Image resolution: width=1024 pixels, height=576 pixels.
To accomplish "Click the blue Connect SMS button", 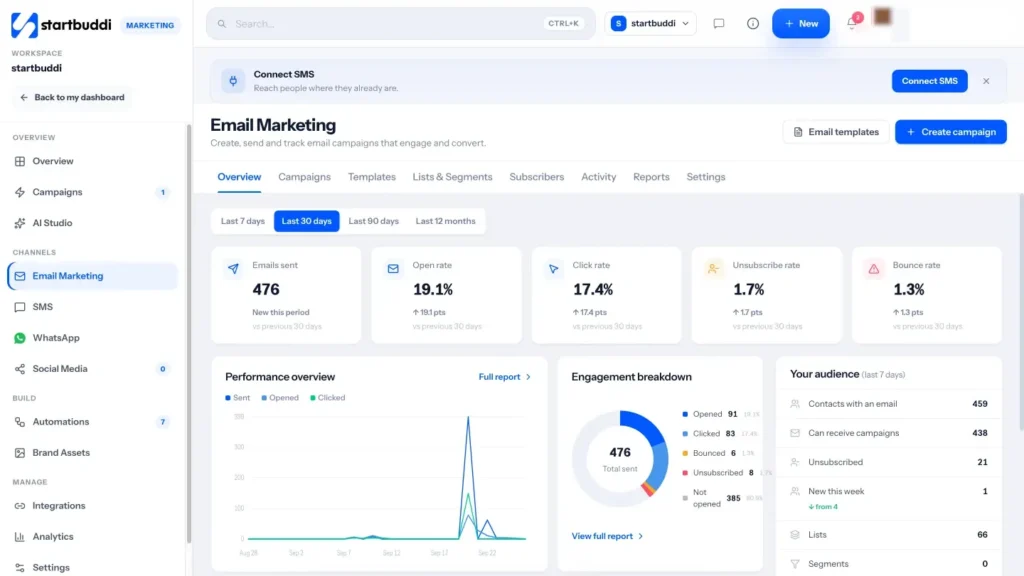I will [929, 81].
